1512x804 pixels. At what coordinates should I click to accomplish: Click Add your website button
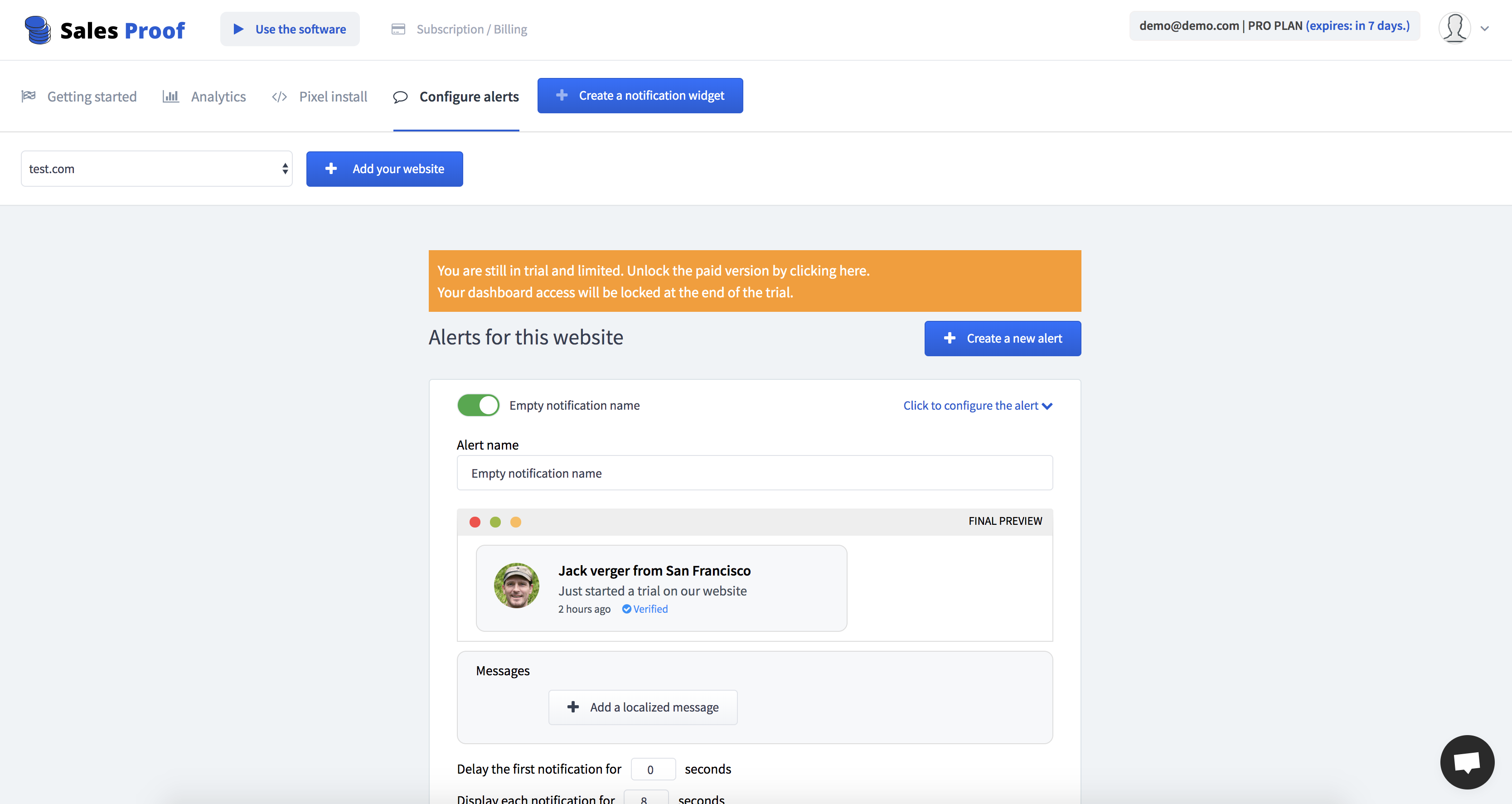point(384,169)
